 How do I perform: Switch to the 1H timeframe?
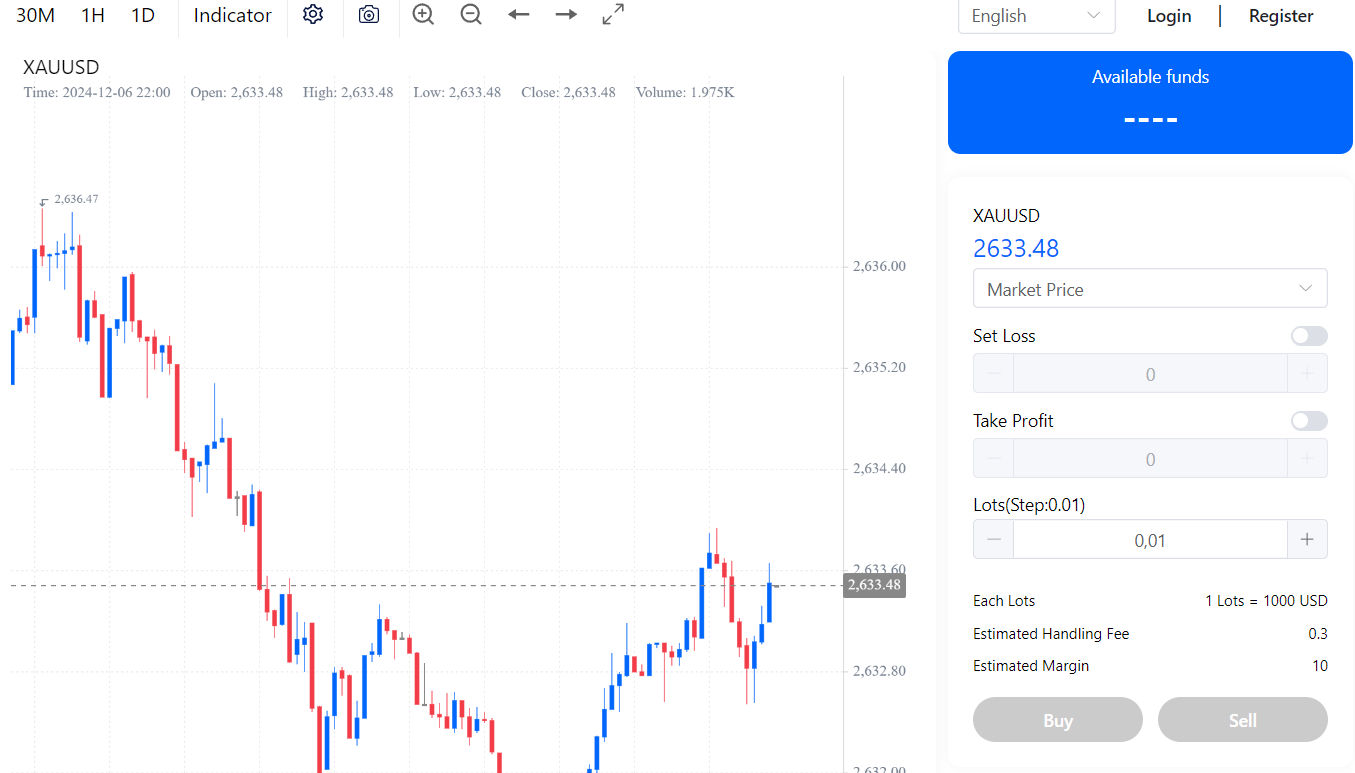(93, 15)
